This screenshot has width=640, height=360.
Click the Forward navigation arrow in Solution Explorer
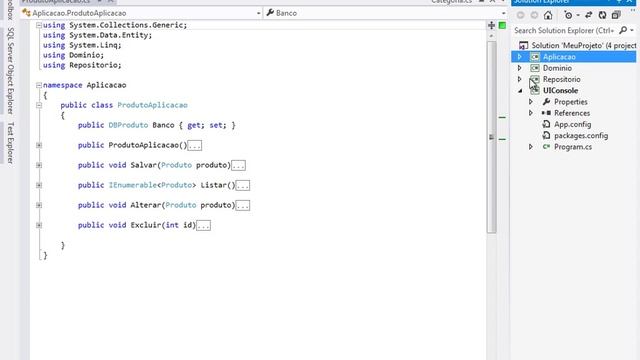534,16
